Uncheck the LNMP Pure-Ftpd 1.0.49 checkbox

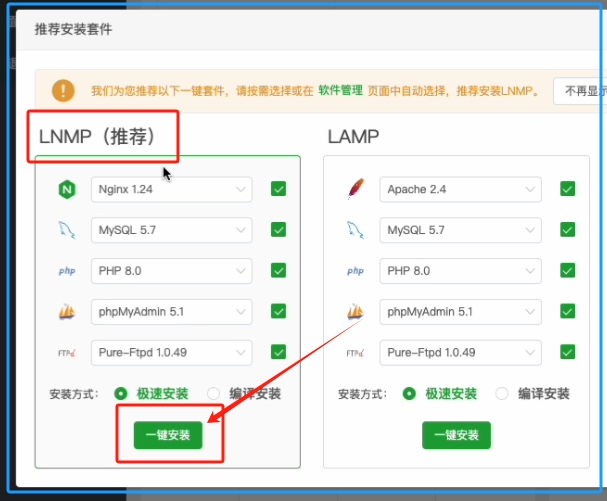[278, 352]
